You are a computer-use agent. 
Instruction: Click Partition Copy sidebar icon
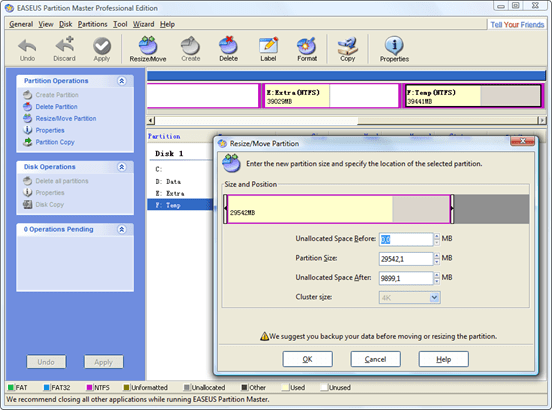pos(27,142)
